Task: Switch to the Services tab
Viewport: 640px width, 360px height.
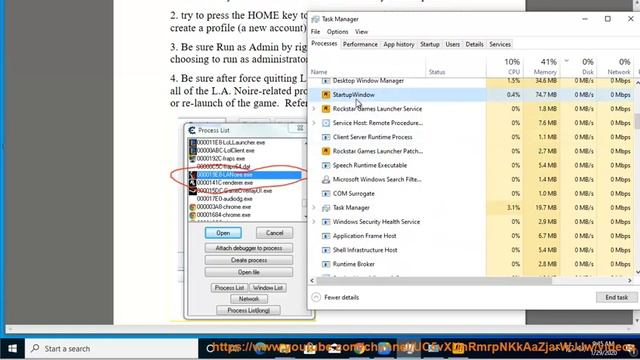Action: click(x=500, y=44)
